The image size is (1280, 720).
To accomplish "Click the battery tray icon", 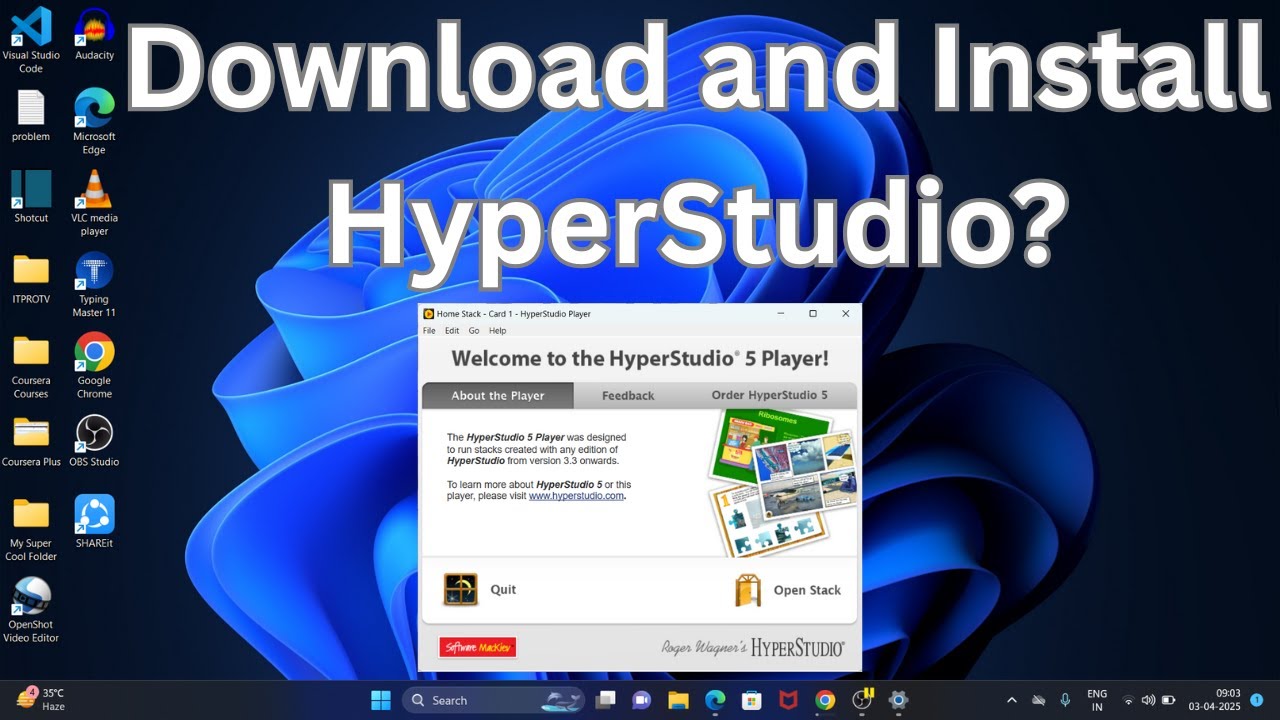I will tap(1168, 700).
